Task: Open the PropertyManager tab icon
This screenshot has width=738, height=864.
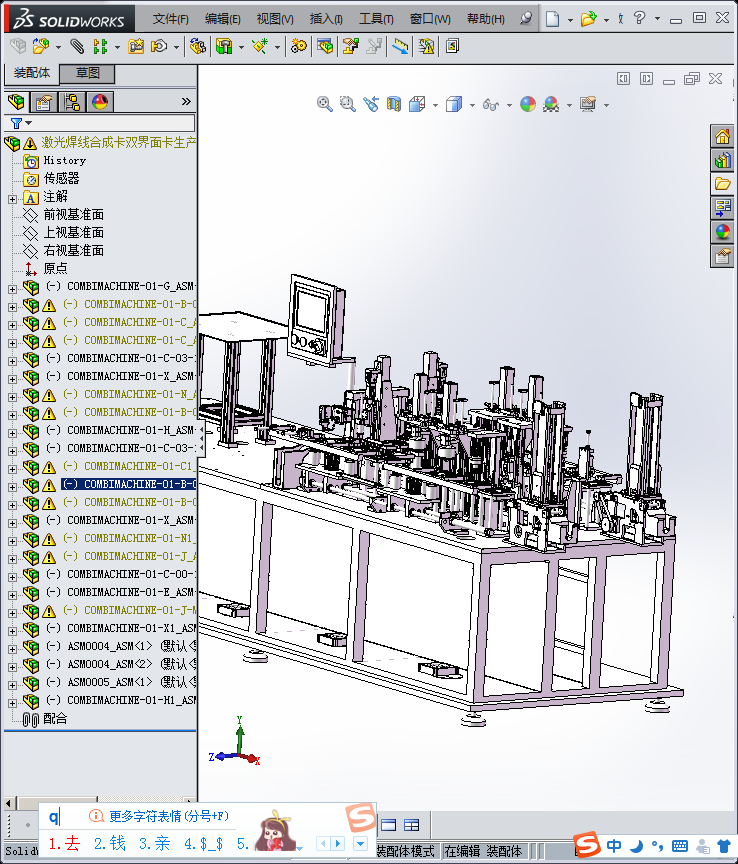Action: click(44, 102)
